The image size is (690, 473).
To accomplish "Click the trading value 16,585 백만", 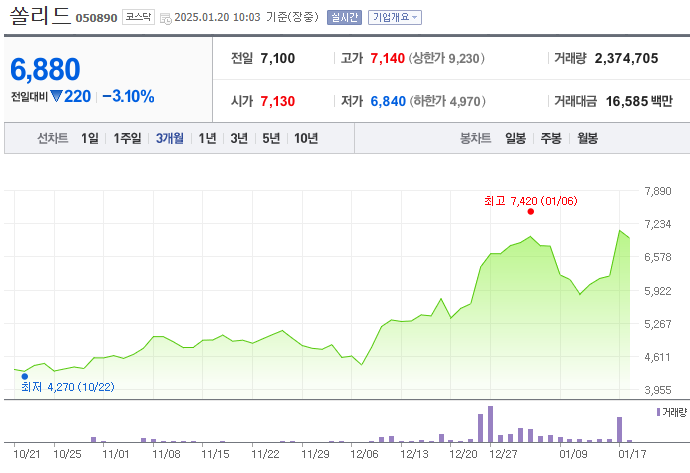I will (639, 101).
